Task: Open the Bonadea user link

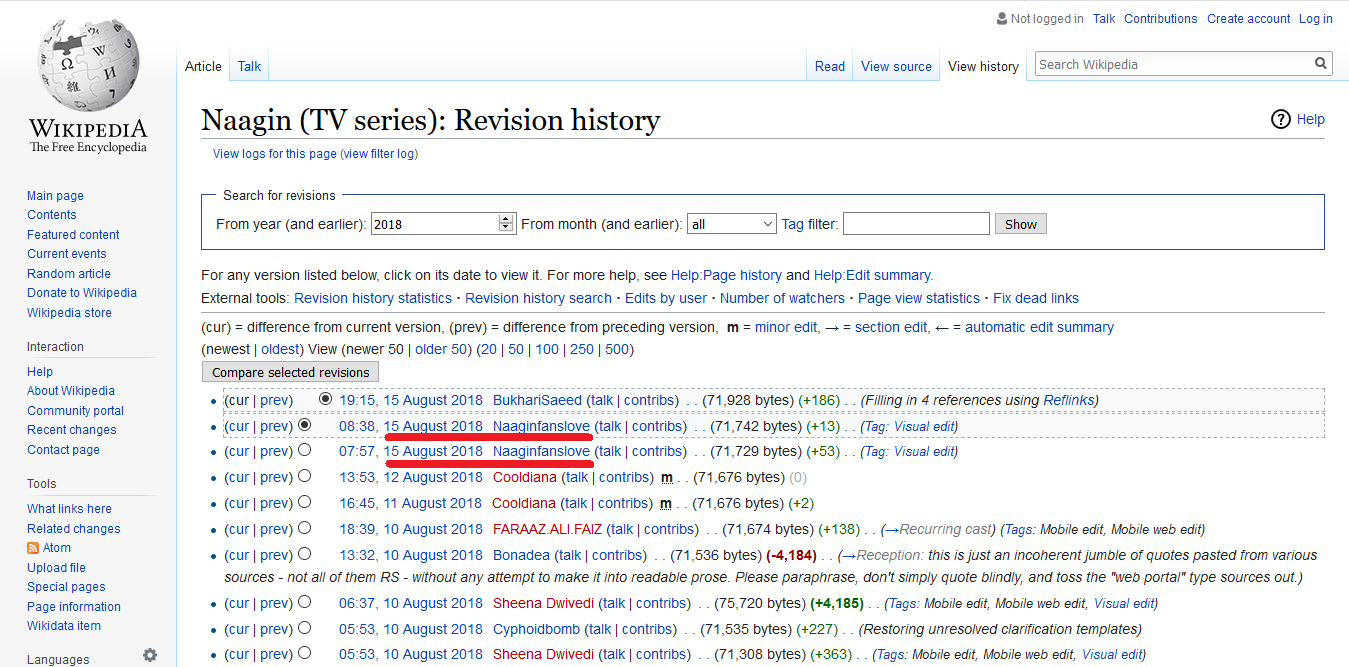Action: click(521, 555)
